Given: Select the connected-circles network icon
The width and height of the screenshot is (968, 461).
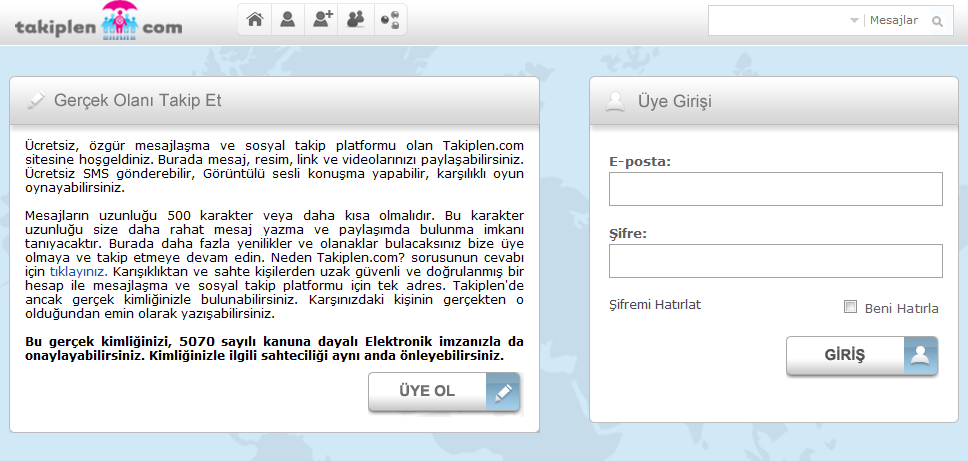Looking at the screenshot, I should (390, 20).
